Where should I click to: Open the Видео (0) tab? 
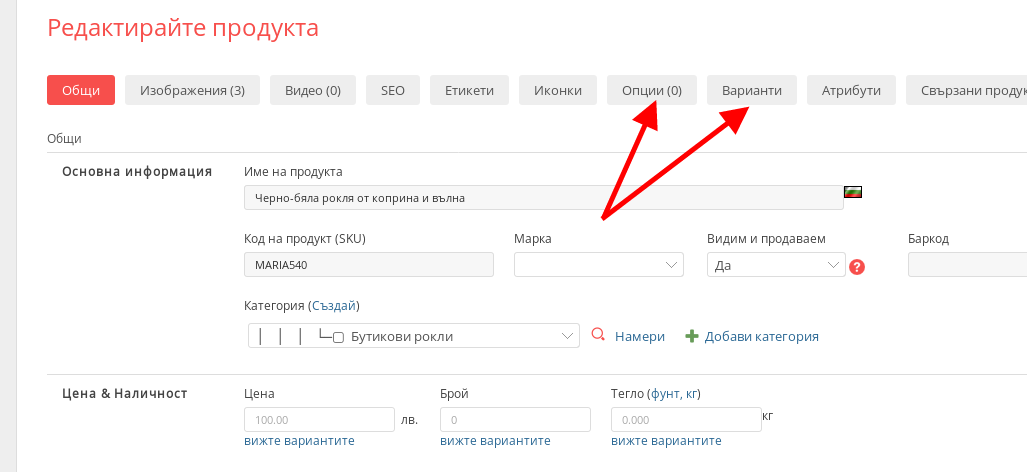coord(313,90)
